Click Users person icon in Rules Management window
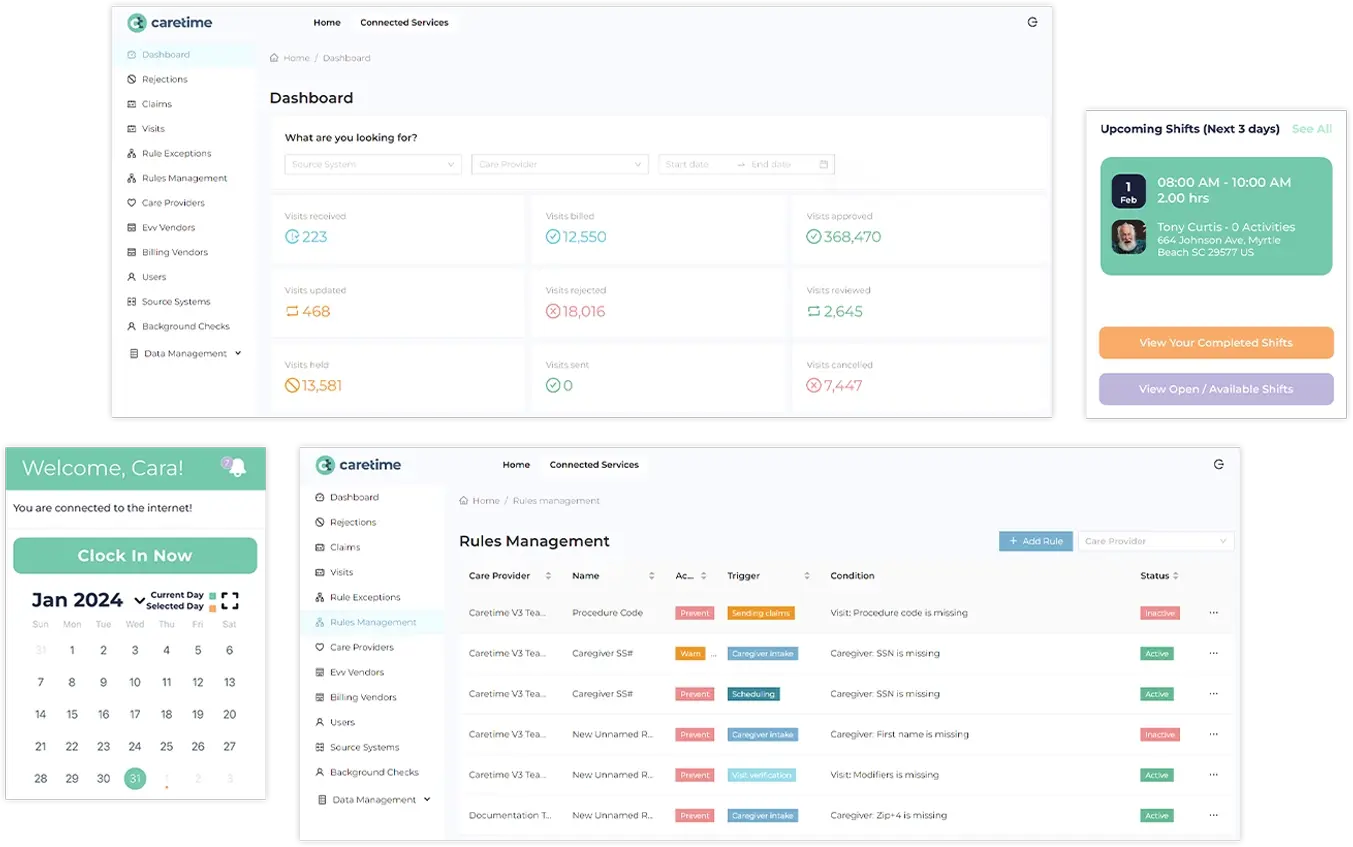 point(320,722)
